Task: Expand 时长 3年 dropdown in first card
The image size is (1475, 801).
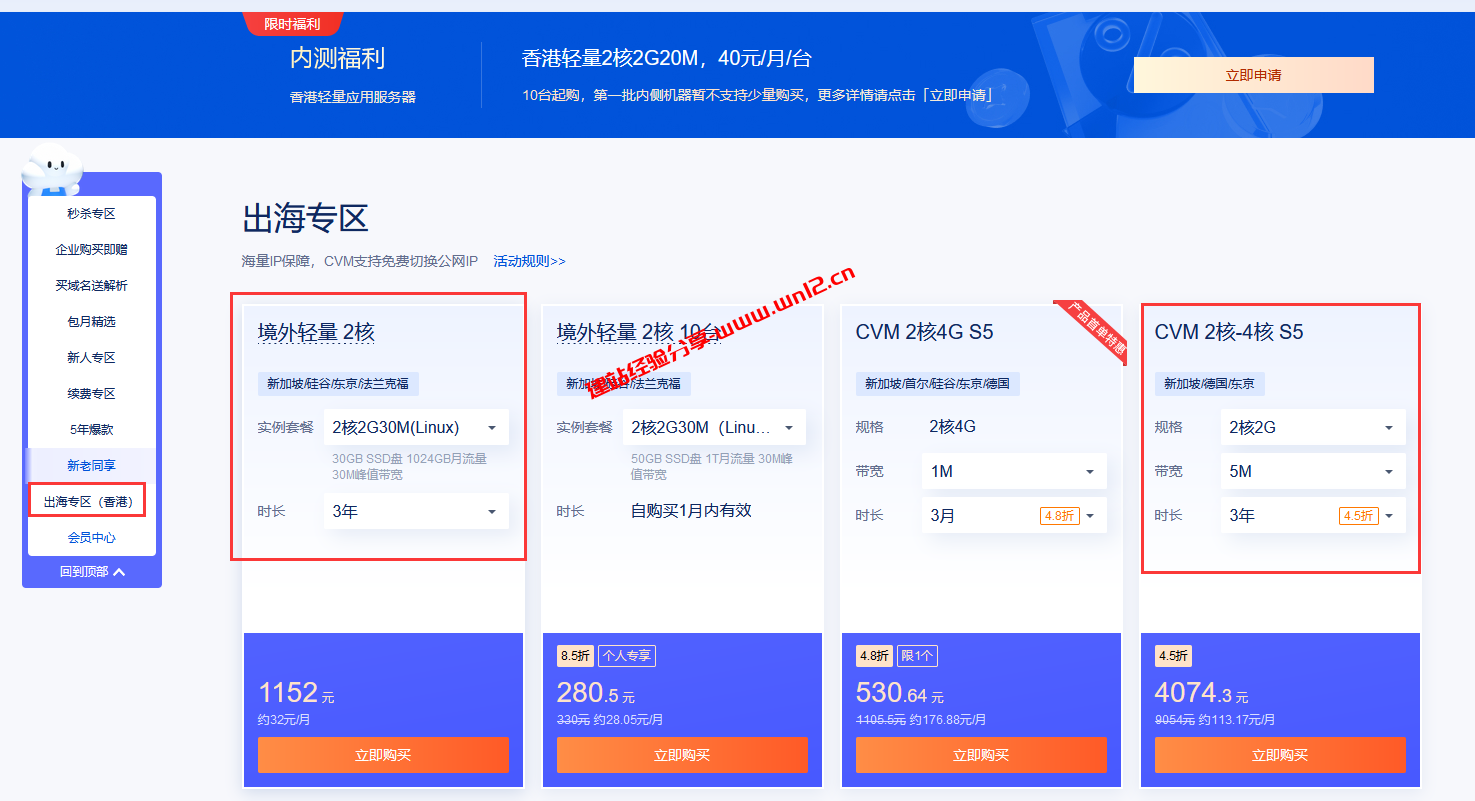Action: 415,511
